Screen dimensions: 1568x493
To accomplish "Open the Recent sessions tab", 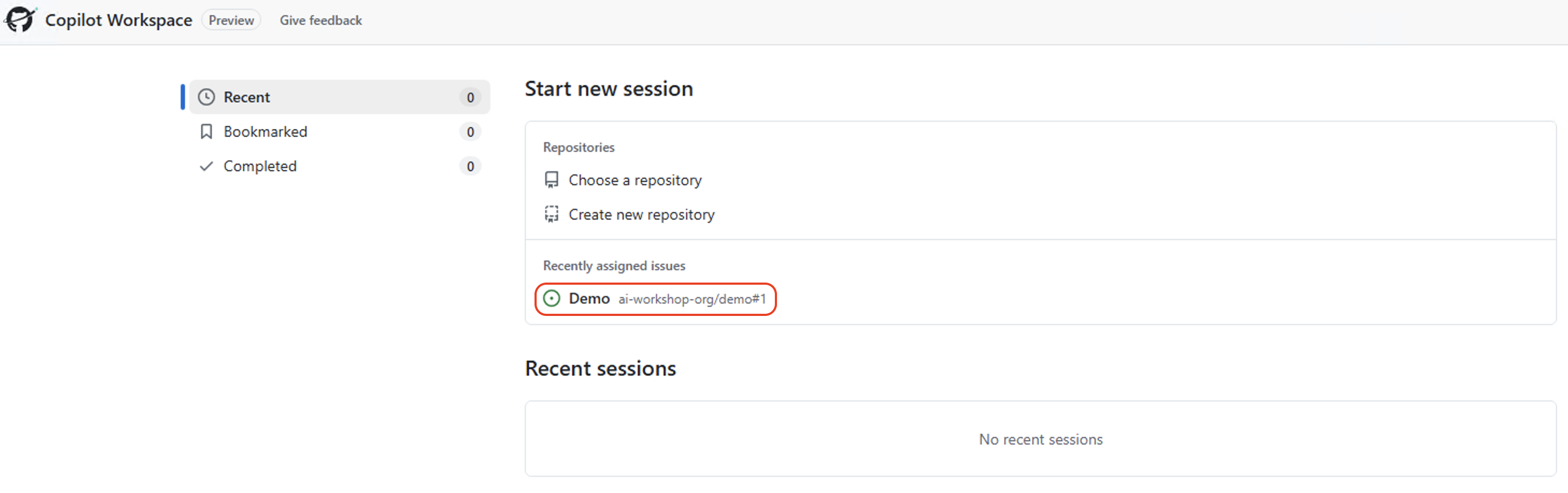I will pos(339,97).
